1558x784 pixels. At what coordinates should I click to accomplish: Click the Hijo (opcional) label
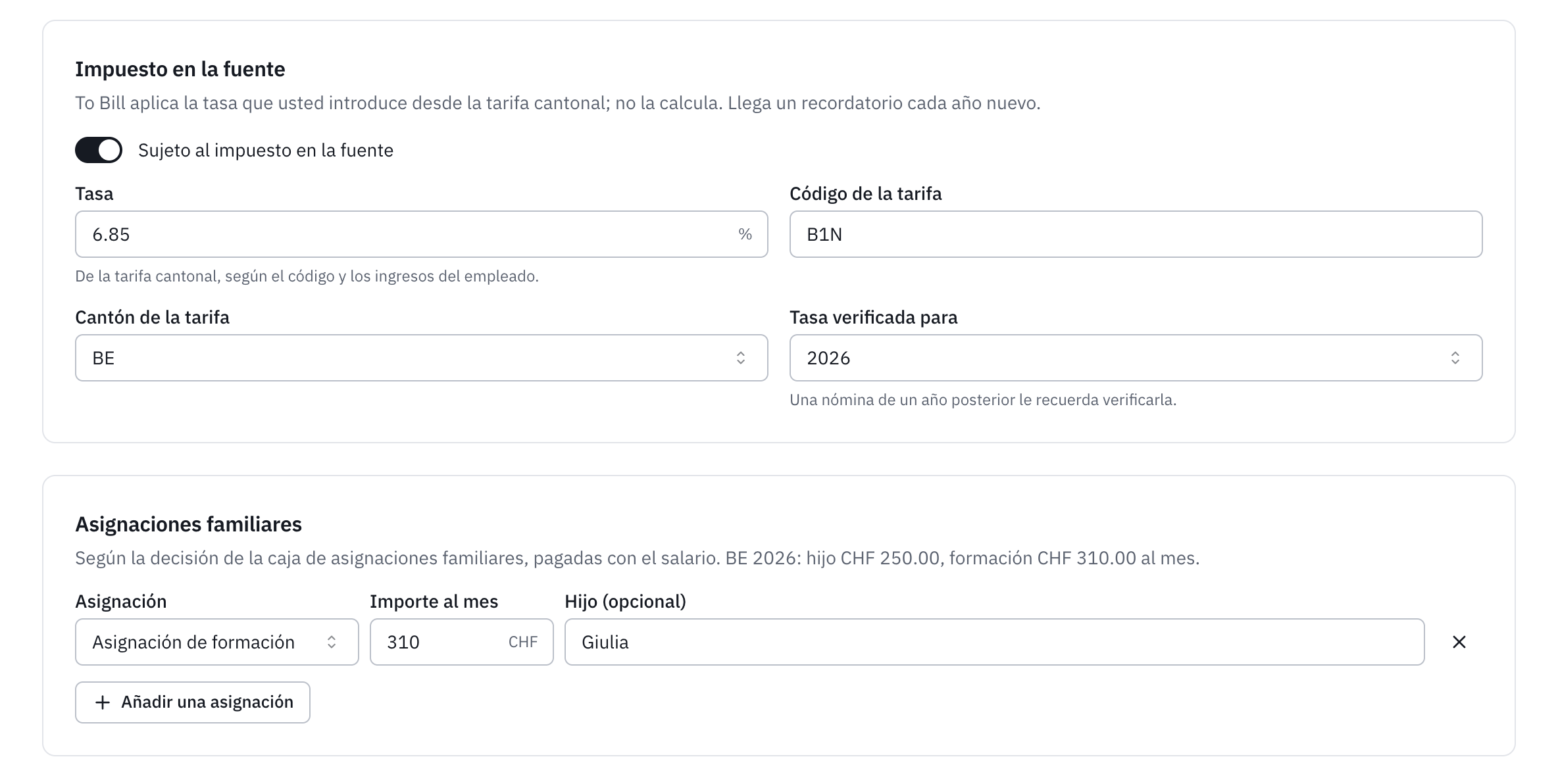625,601
